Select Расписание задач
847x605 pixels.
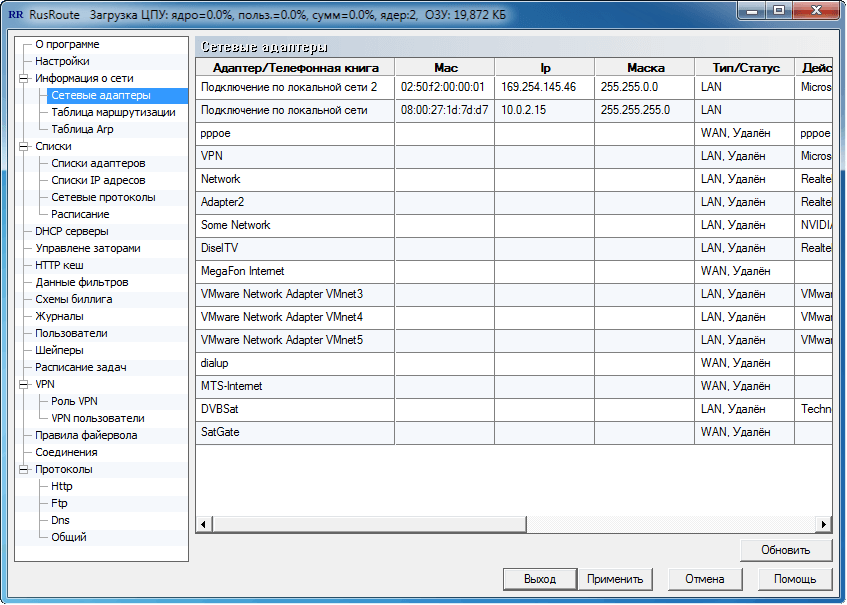(x=80, y=367)
